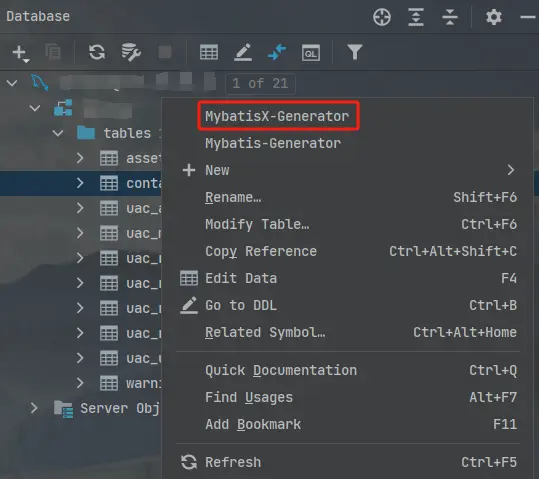Click the Edit Data table toolbar icon
Image resolution: width=539 pixels, height=479 pixels.
pos(209,53)
